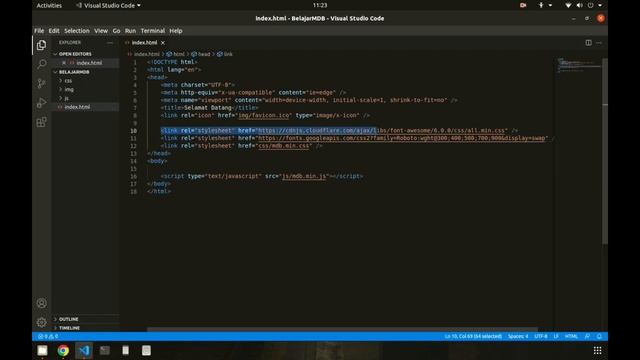Click the head breadcrumb item
640x360 pixels.
point(201,54)
